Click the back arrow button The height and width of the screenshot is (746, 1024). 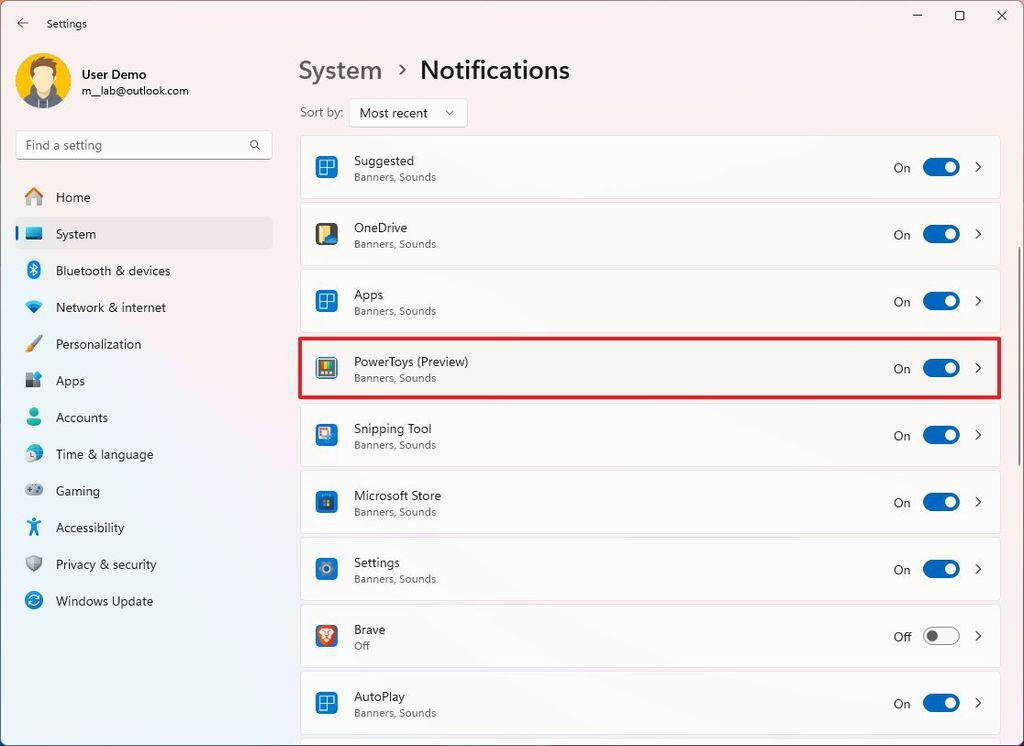(22, 23)
